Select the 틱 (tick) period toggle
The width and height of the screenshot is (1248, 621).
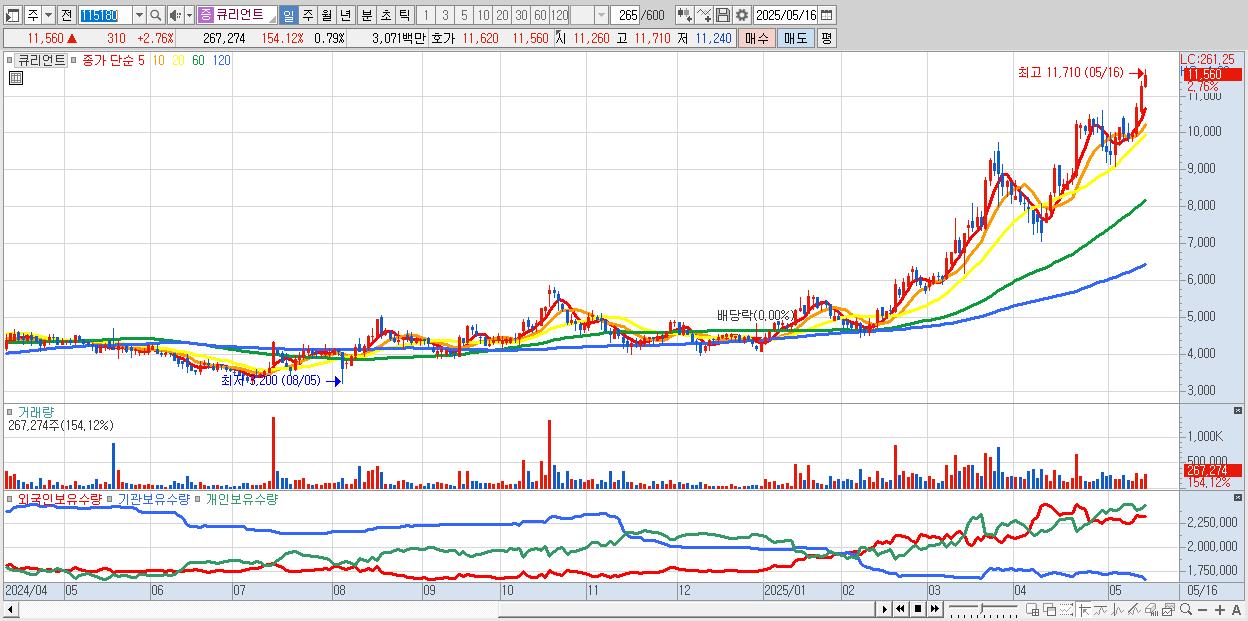(x=404, y=15)
